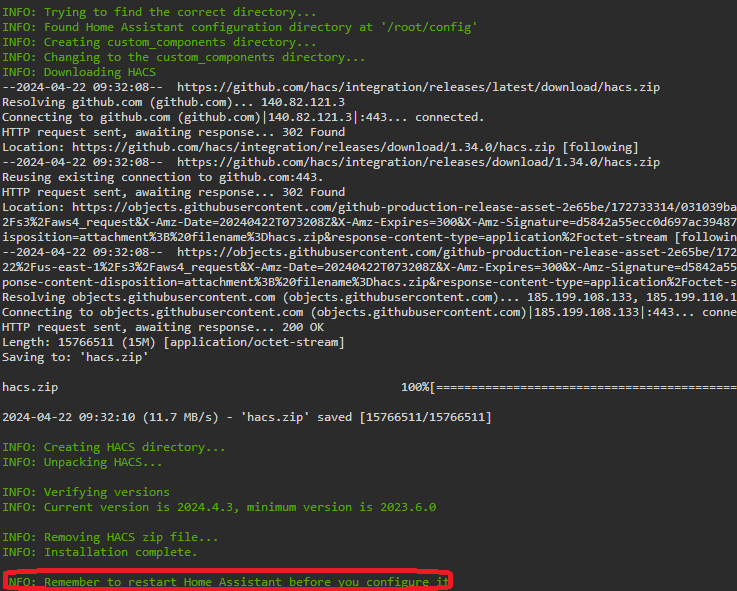The image size is (737, 591).
Task: Click 'Remember to restart Home Assistant' line
Action: [x=227, y=583]
